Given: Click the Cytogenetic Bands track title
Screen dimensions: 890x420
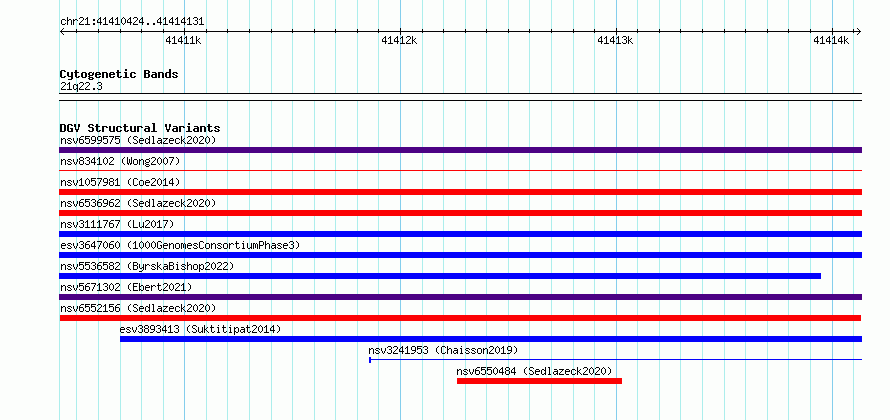Looking at the screenshot, I should pos(119,74).
